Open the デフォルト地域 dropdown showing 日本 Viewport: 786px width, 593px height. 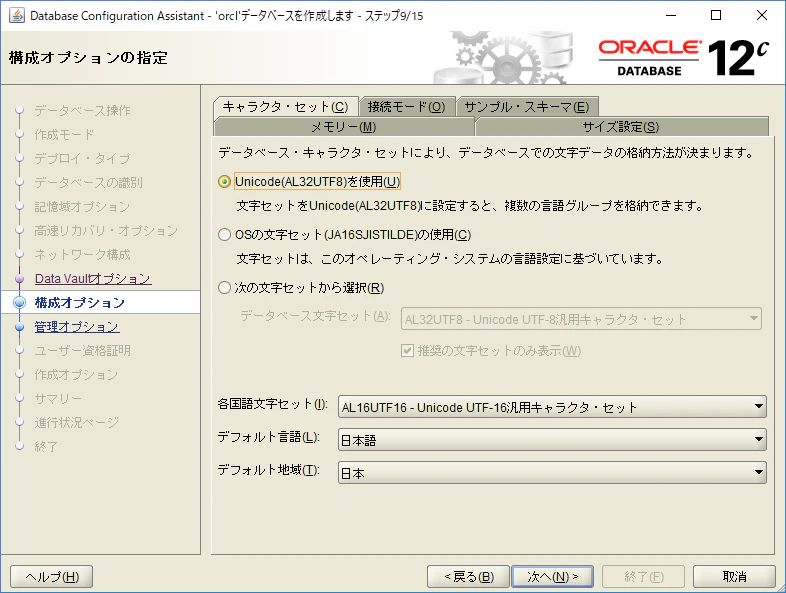[x=552, y=472]
